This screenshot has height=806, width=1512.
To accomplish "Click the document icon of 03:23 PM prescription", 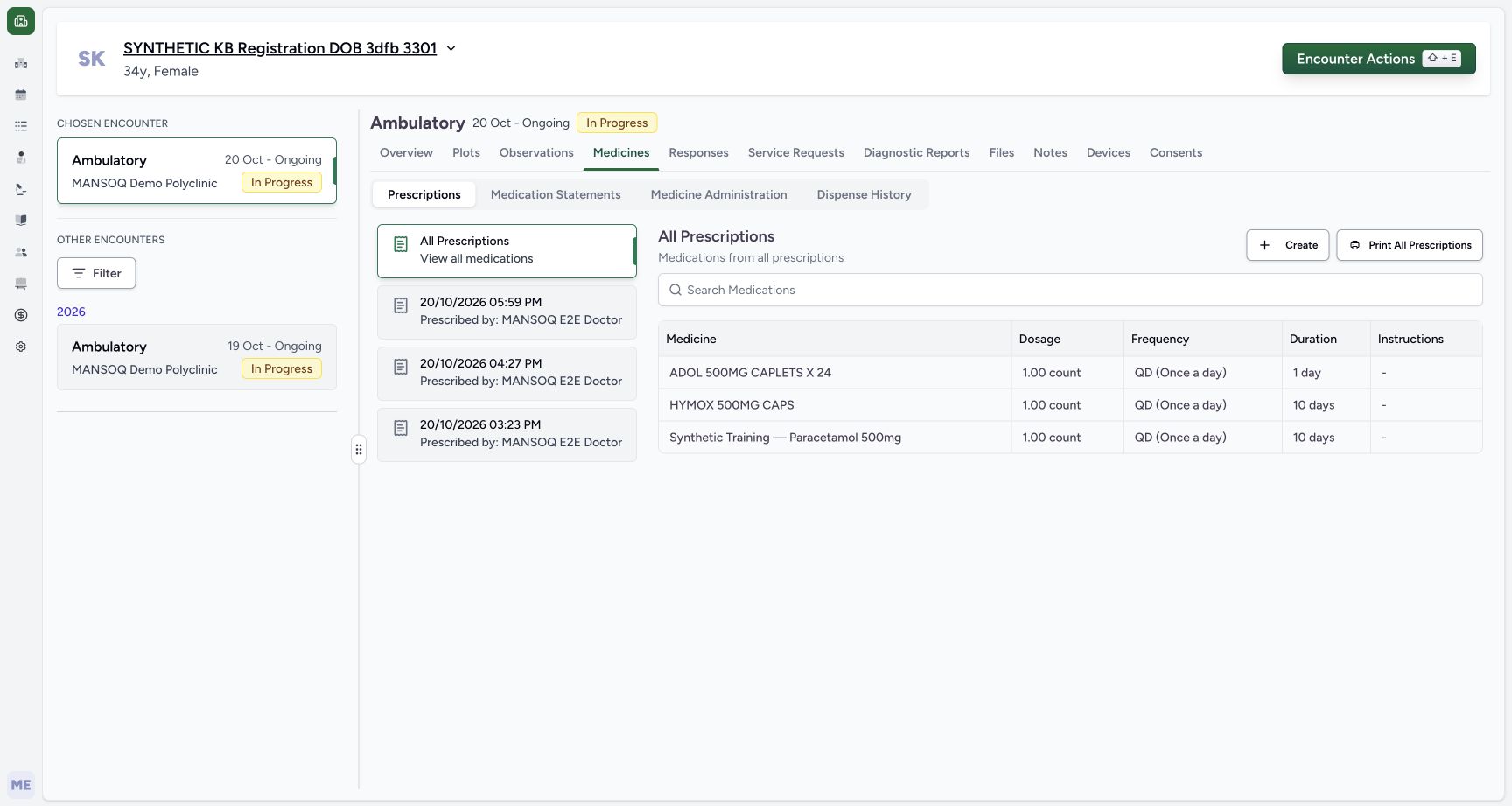I will [401, 428].
